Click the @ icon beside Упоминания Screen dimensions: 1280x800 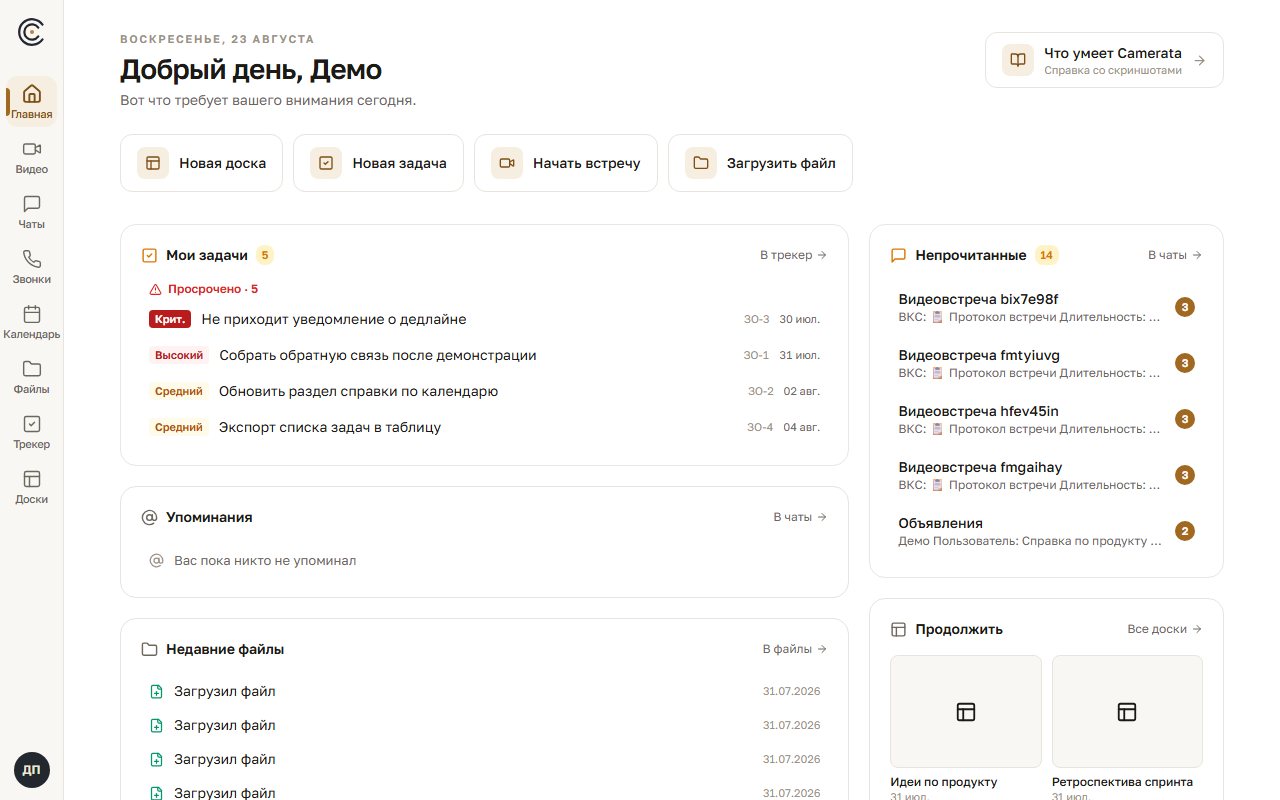[150, 517]
